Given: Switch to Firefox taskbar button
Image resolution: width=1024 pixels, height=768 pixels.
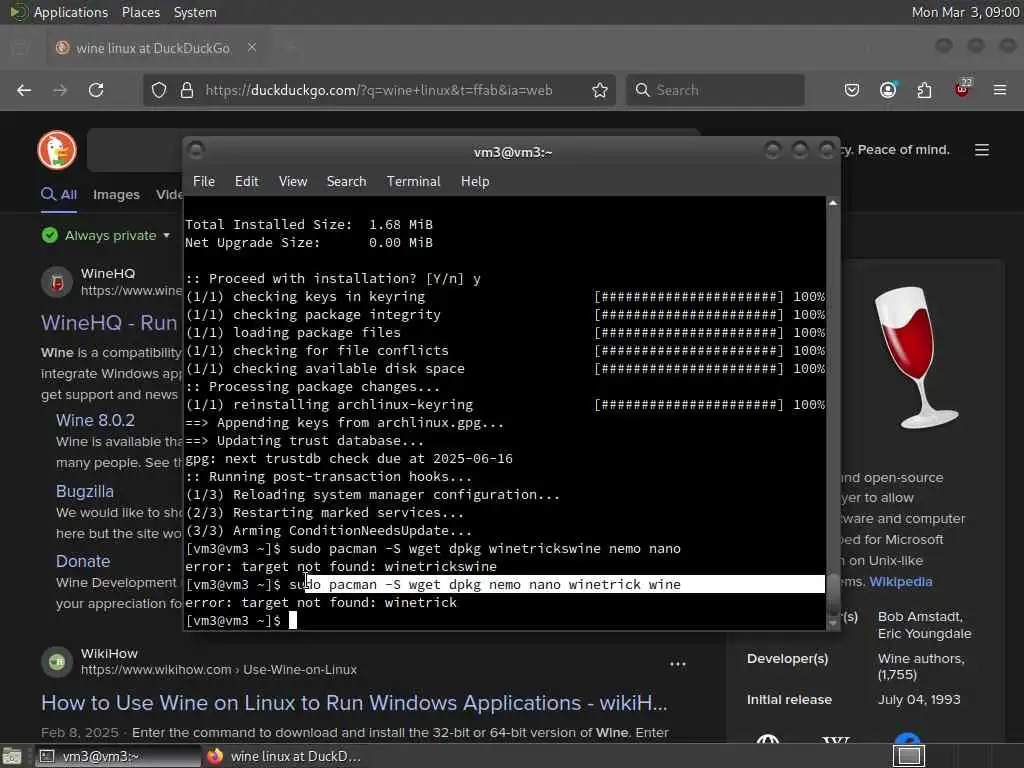Looking at the screenshot, I should click(285, 756).
